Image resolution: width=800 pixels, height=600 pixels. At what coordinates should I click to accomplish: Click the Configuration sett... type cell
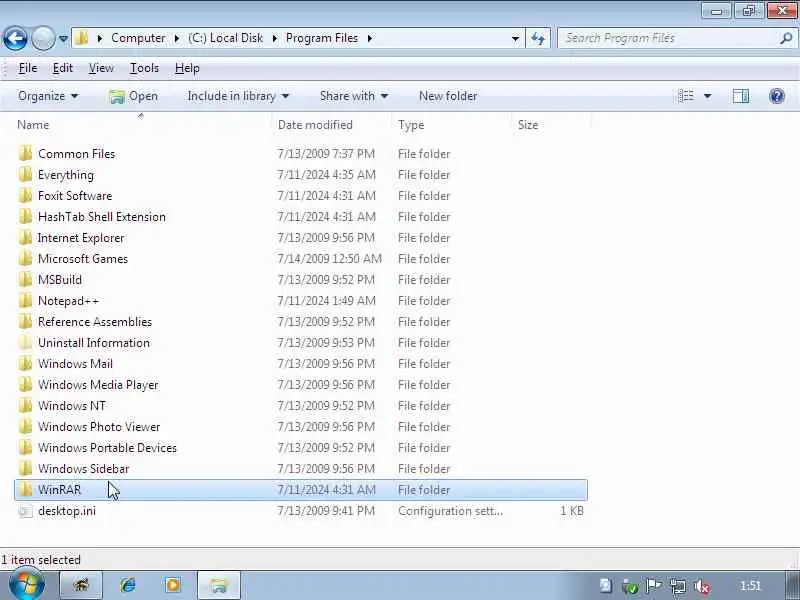pyautogui.click(x=451, y=511)
